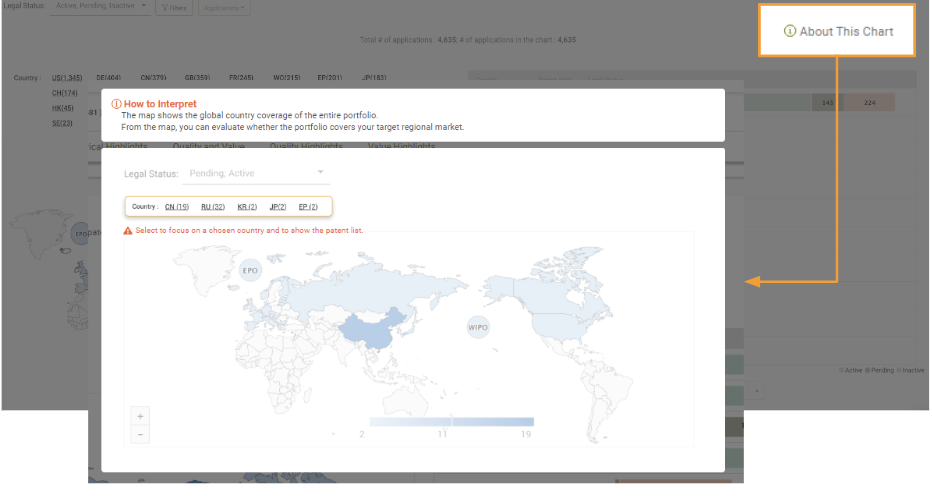The height and width of the screenshot is (496, 932).
Task: Select country JP(2) in modal
Action: tap(278, 207)
